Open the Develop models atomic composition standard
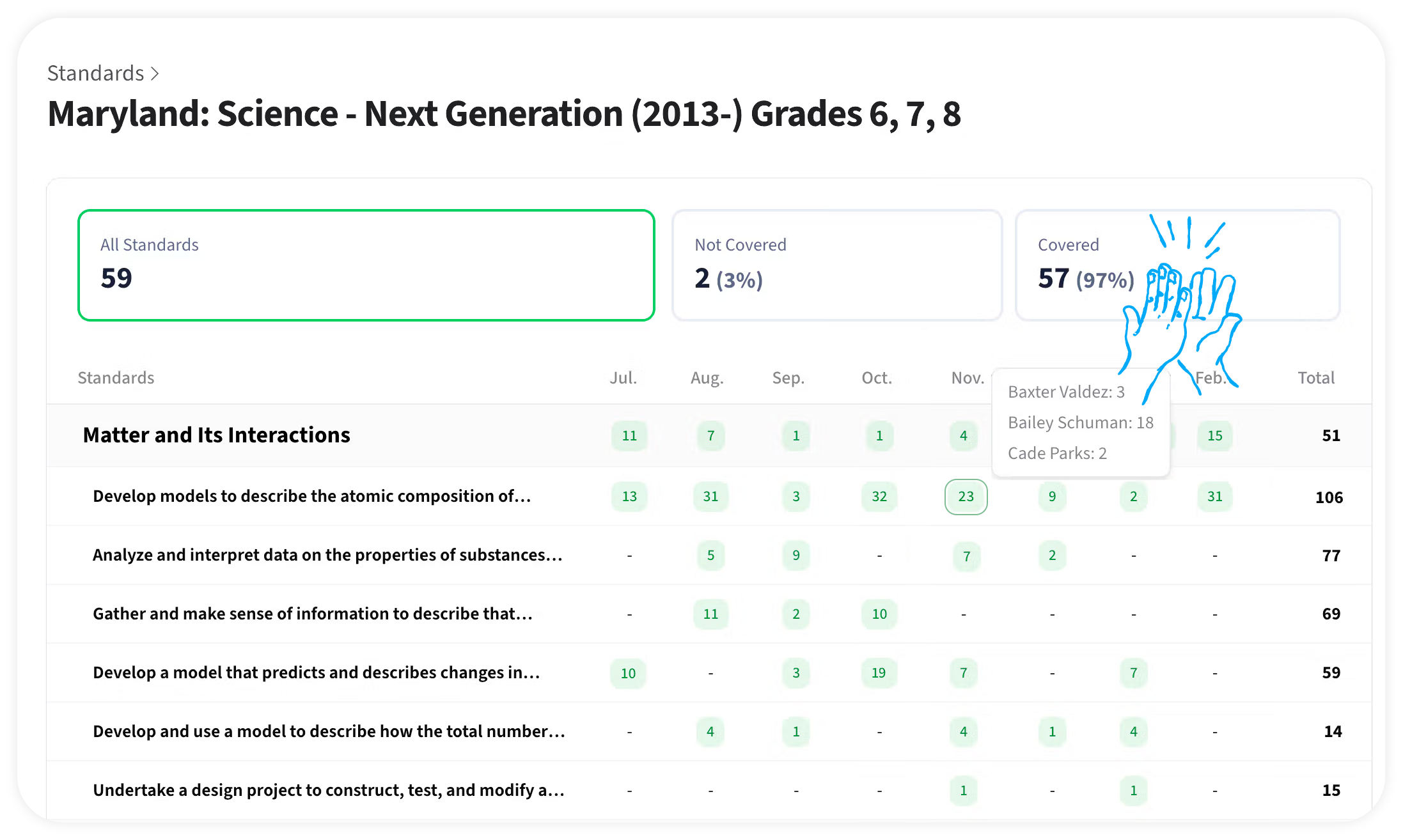The height and width of the screenshot is (840, 1403). [x=311, y=497]
